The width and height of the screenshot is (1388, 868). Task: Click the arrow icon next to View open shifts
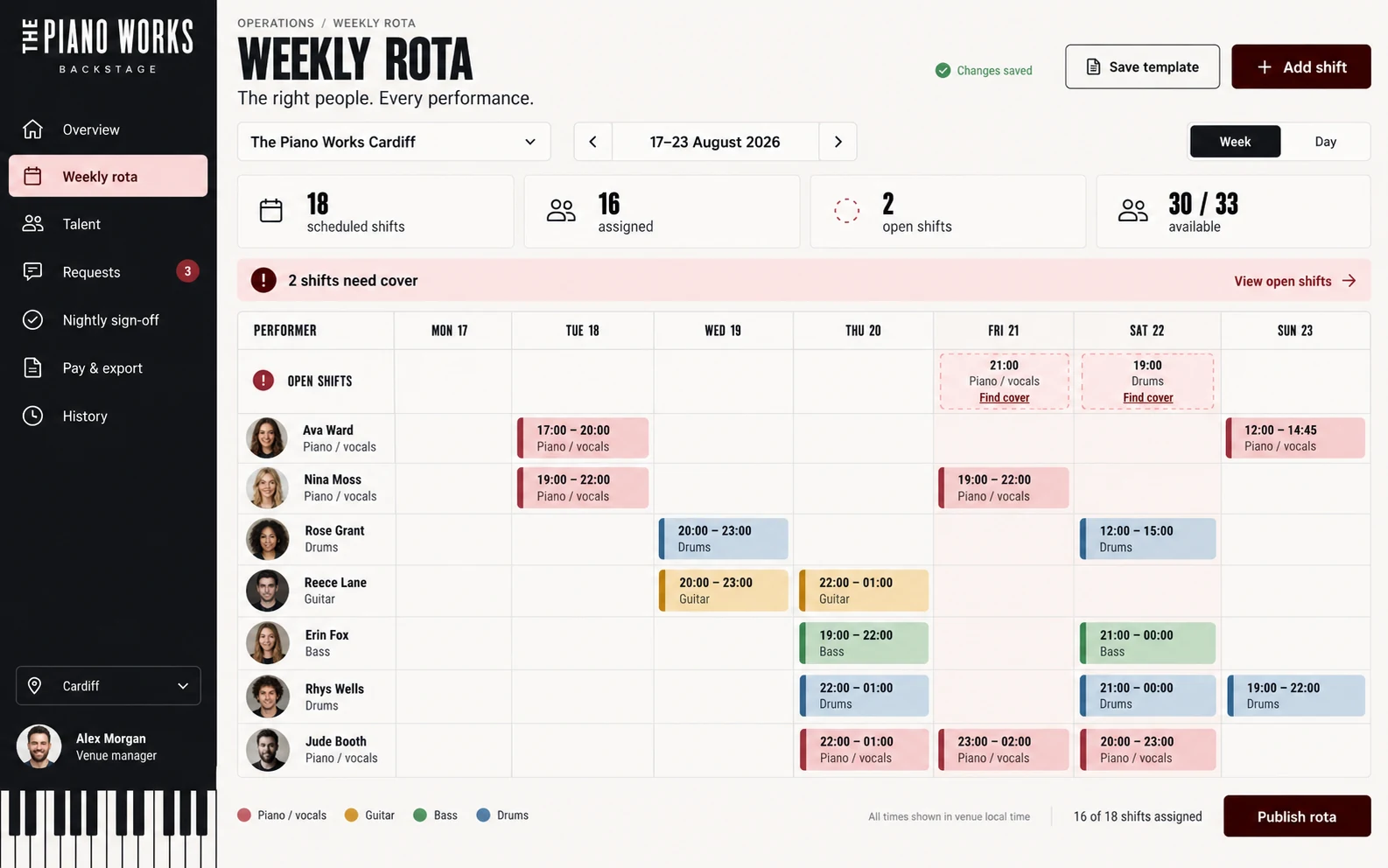1349,281
